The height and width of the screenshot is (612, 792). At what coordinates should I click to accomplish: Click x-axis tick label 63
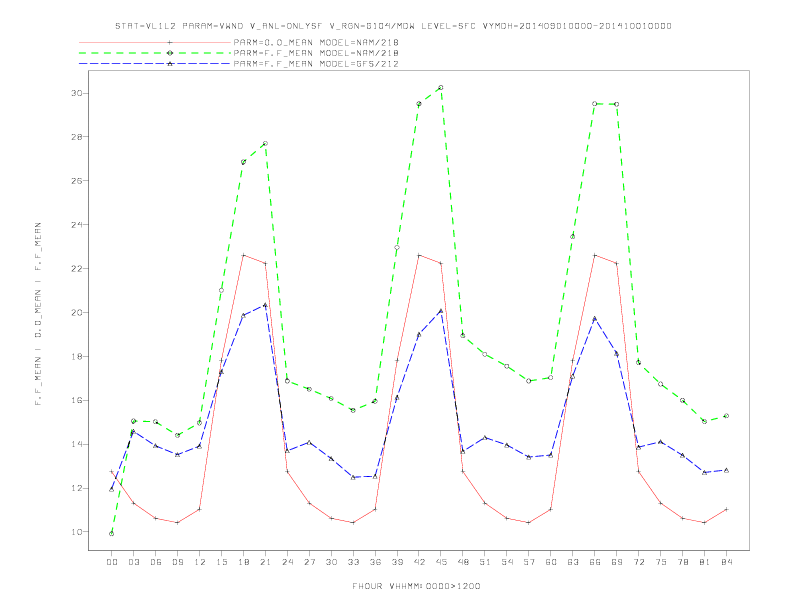point(573,562)
